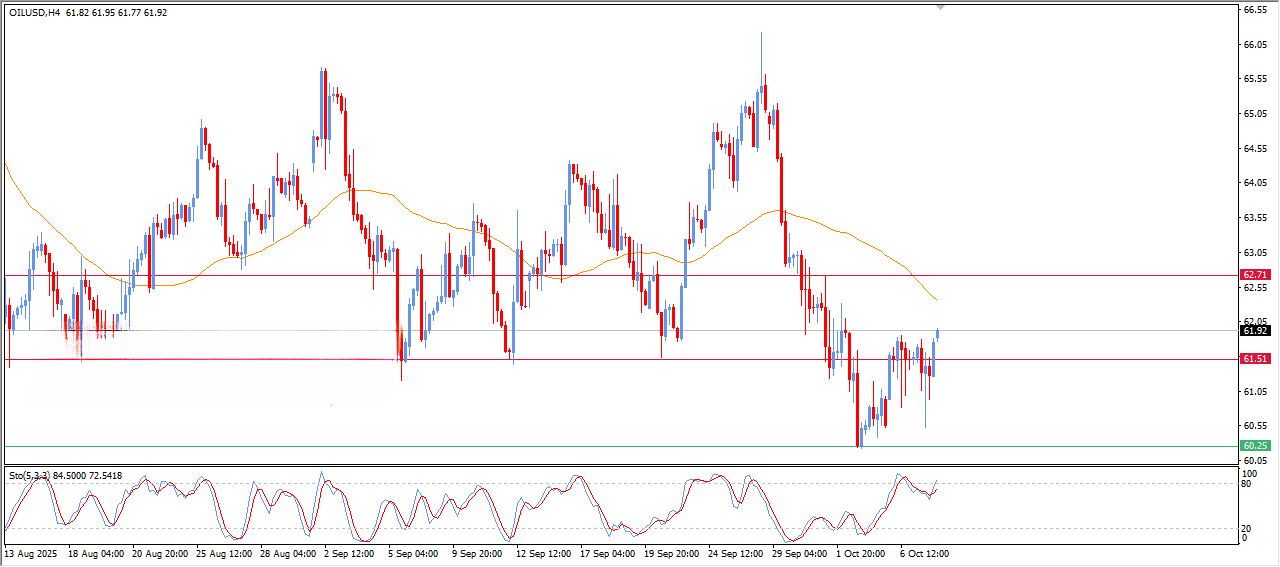Click the stochastic 80 level label

click(x=1246, y=484)
